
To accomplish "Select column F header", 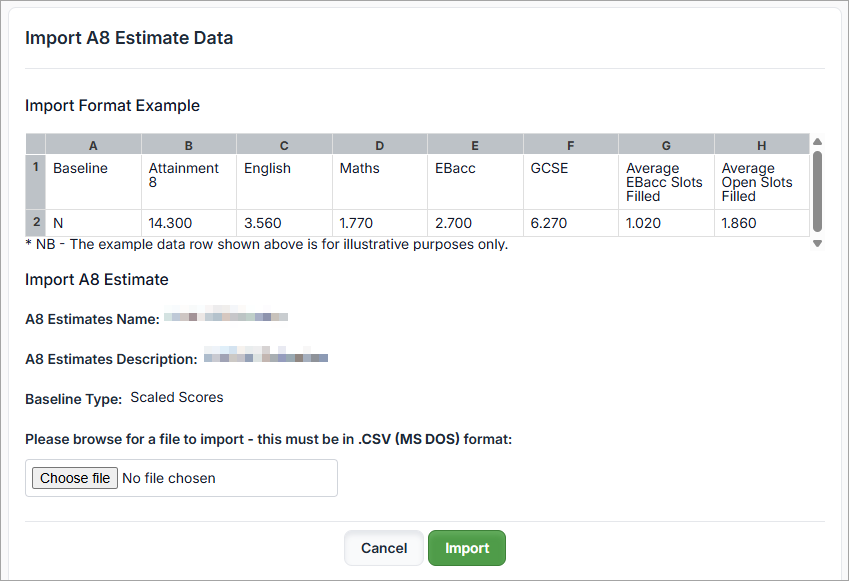I will [x=570, y=145].
